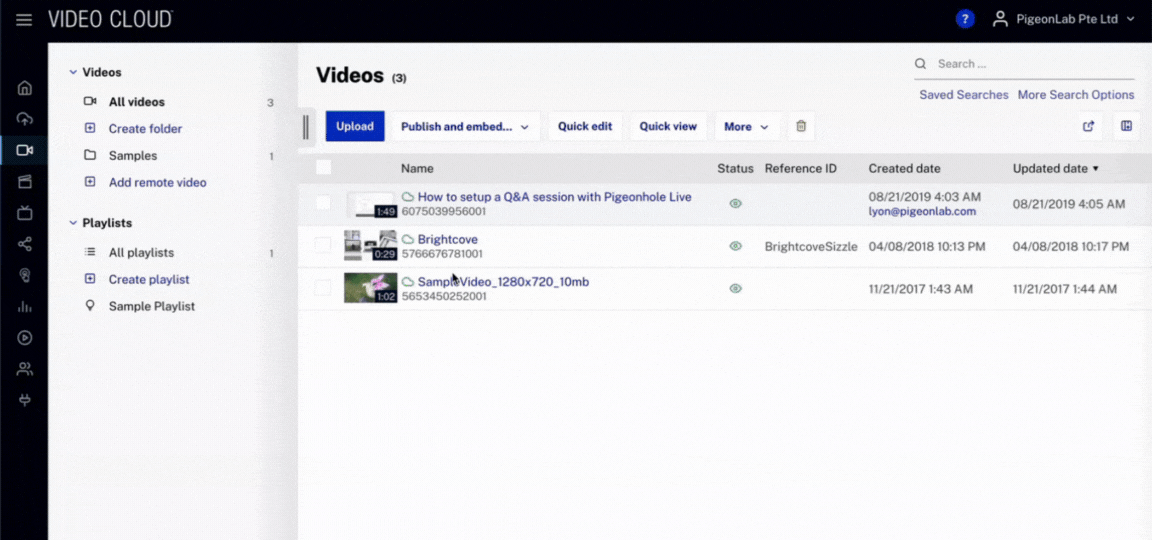Tick the select-all checkbox in table header
Viewport: 1152px width, 540px height.
pyautogui.click(x=323, y=168)
